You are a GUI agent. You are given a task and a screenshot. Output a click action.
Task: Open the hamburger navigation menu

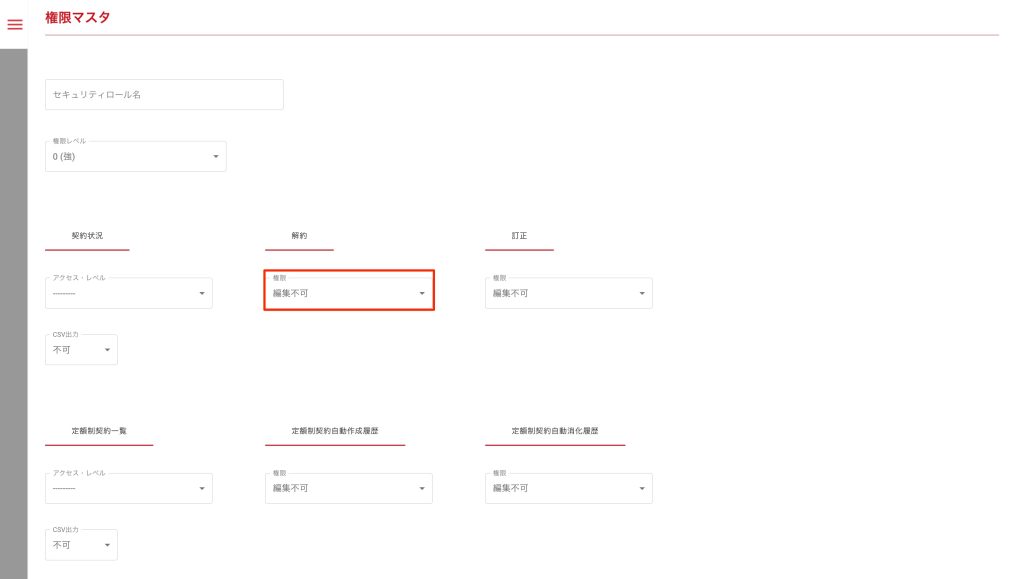(14, 24)
